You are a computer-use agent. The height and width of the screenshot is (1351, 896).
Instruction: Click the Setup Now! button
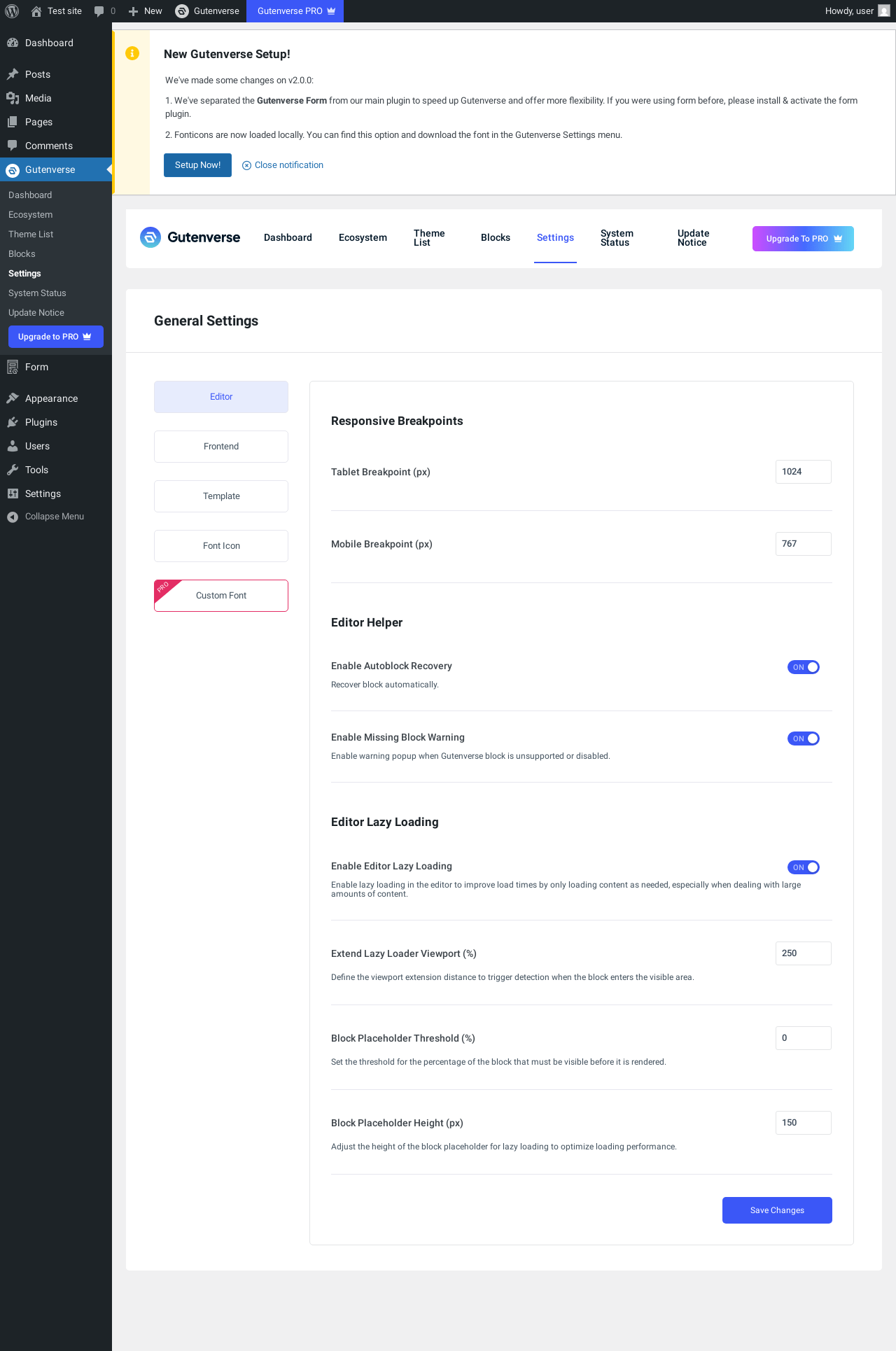pyautogui.click(x=197, y=165)
